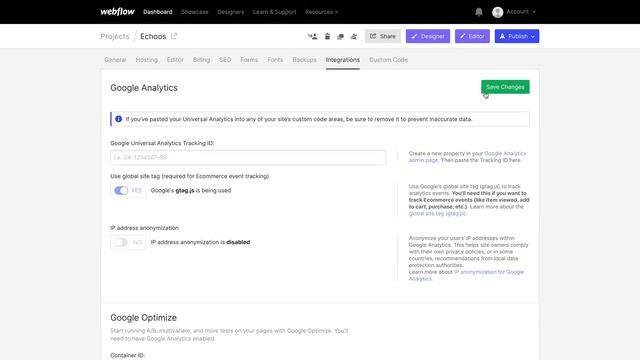
Task: Switch to the SEO tab
Action: point(225,60)
